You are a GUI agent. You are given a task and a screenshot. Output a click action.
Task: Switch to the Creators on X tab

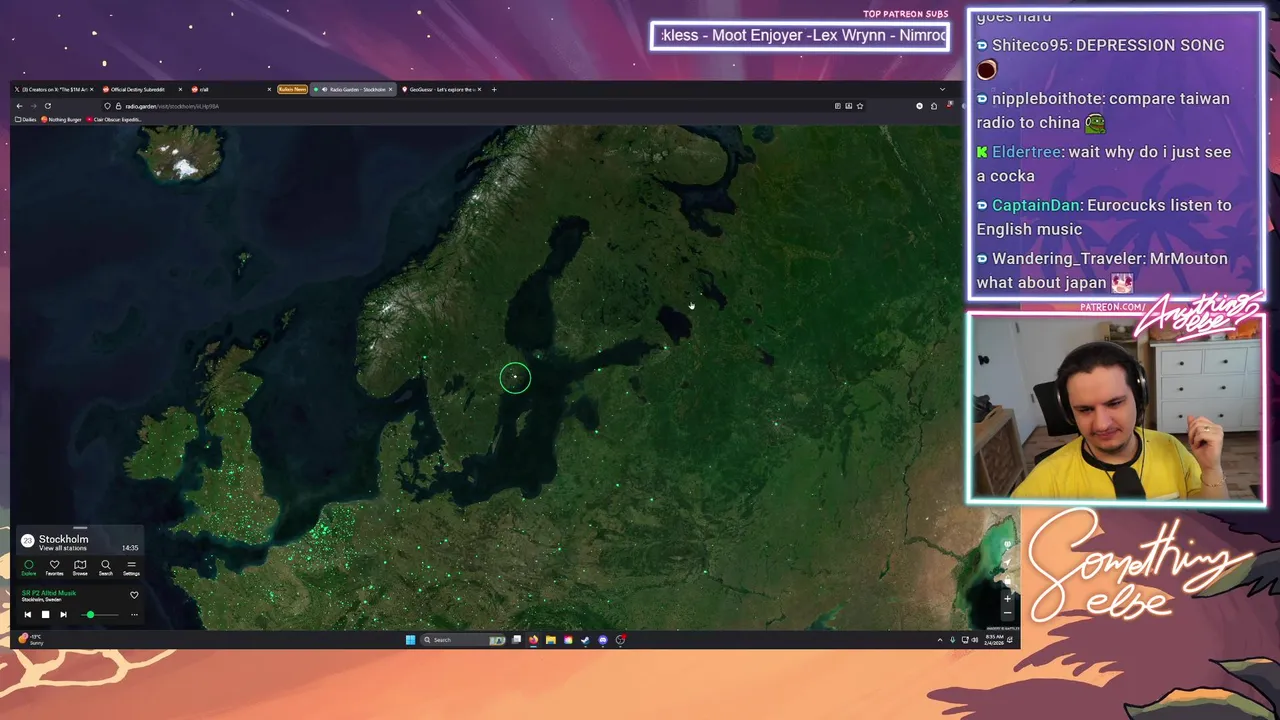tap(53, 89)
